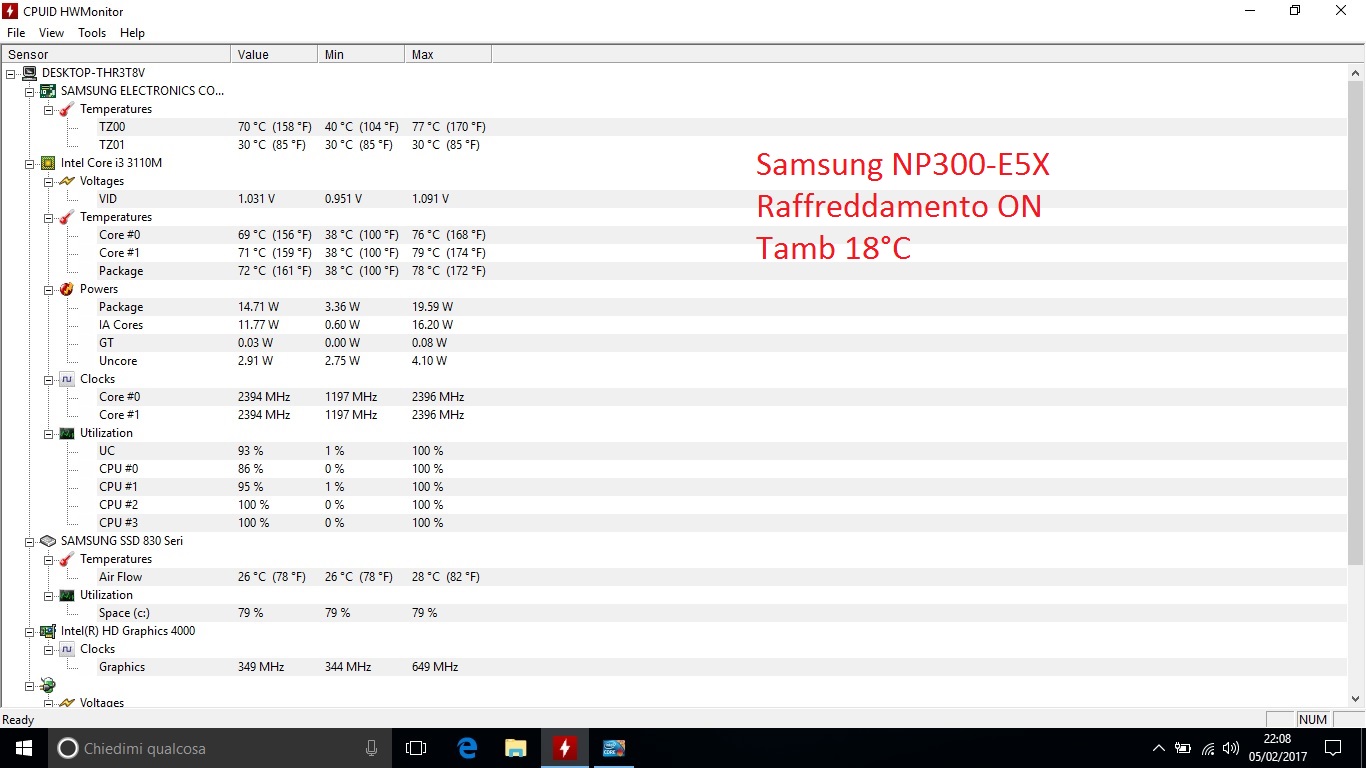Screen dimensions: 1366x768
Task: Click the Intel HD Graphics 4000 card icon
Action: click(x=47, y=631)
